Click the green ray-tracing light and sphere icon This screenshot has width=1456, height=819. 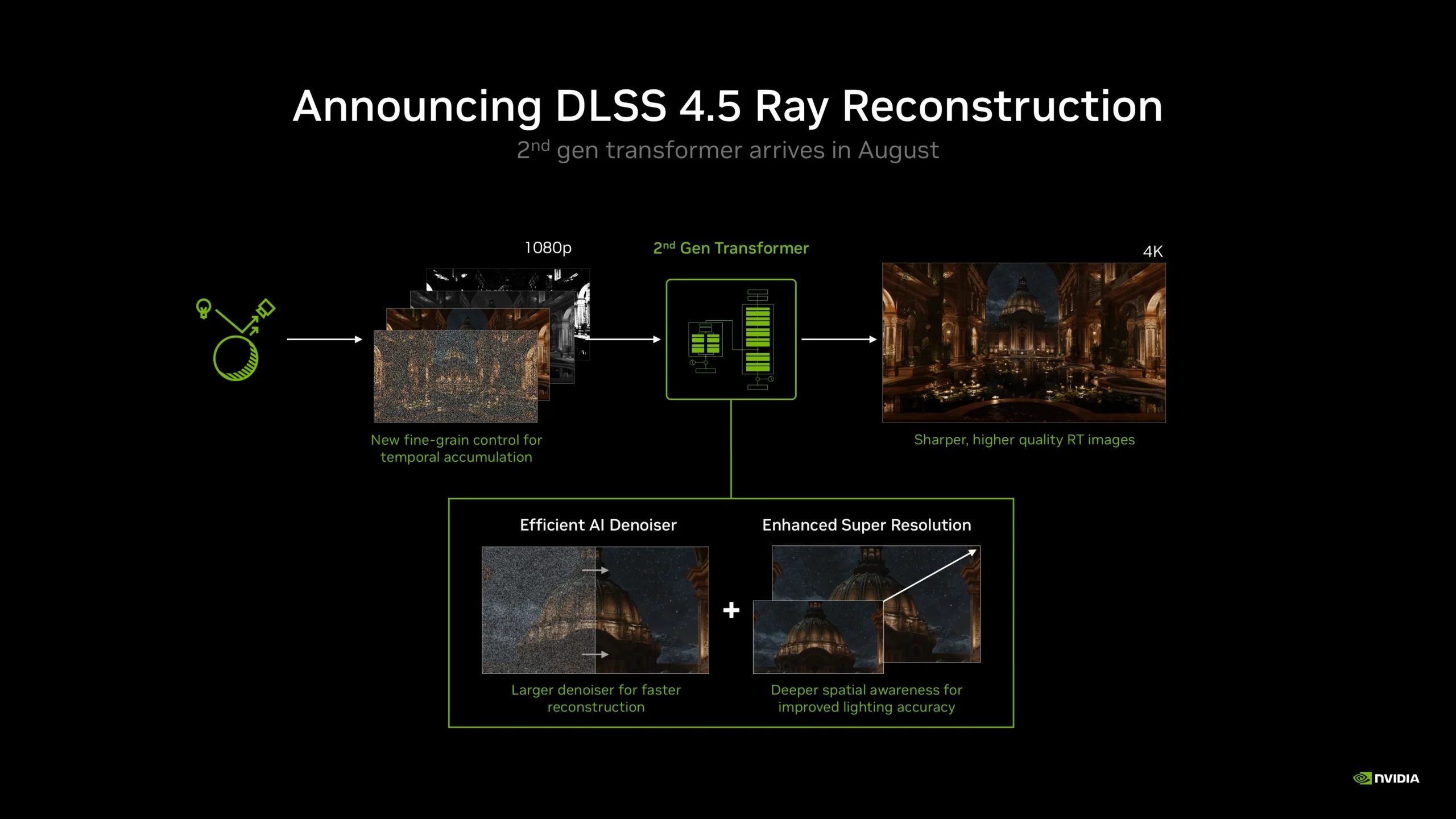[235, 340]
